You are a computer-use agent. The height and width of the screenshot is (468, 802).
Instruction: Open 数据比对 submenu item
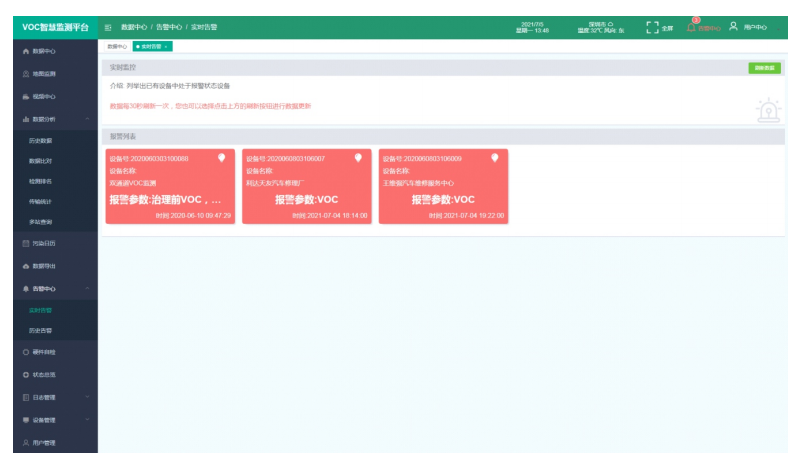[55, 161]
